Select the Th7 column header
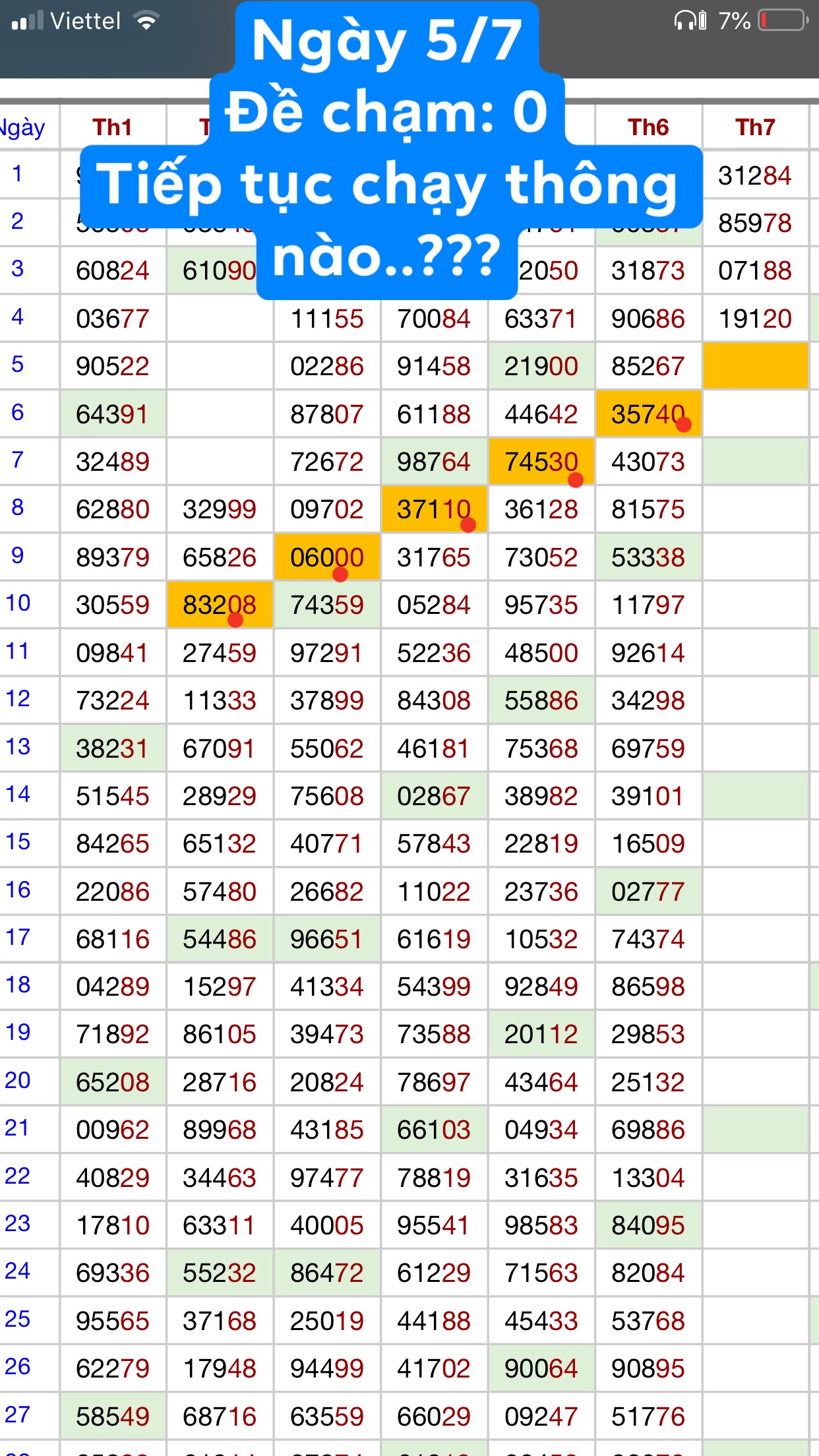This screenshot has height=1456, width=819. tap(755, 127)
